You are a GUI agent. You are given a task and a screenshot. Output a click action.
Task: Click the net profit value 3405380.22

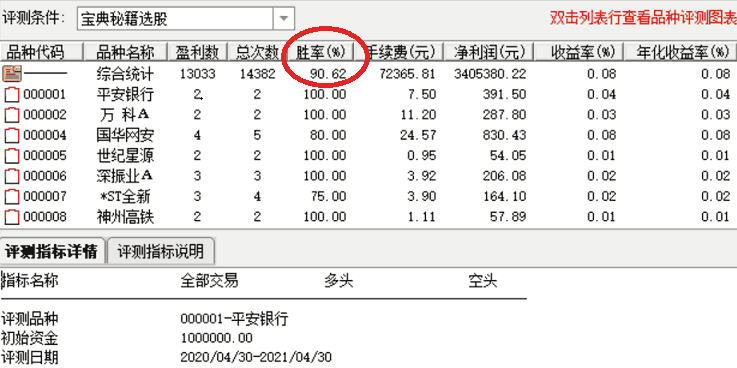point(490,74)
